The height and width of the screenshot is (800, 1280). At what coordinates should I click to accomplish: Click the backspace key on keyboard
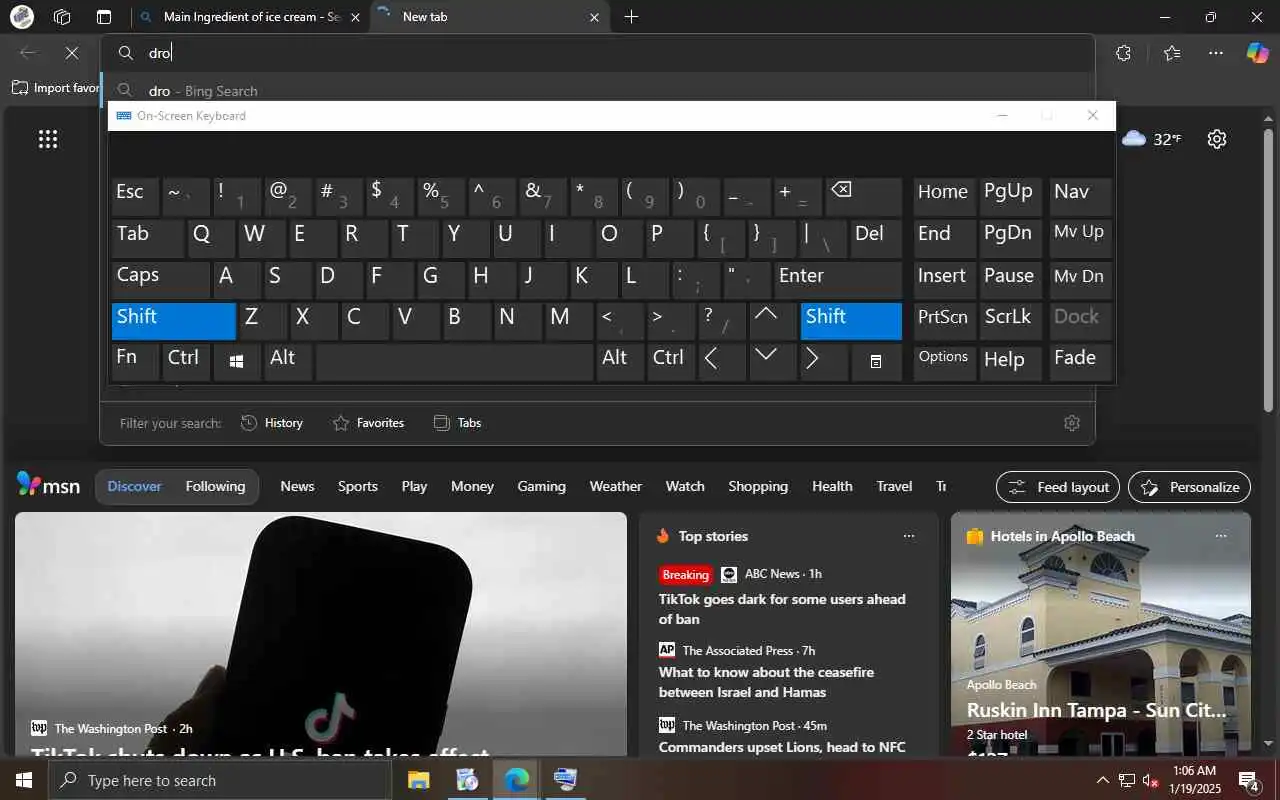click(x=862, y=197)
